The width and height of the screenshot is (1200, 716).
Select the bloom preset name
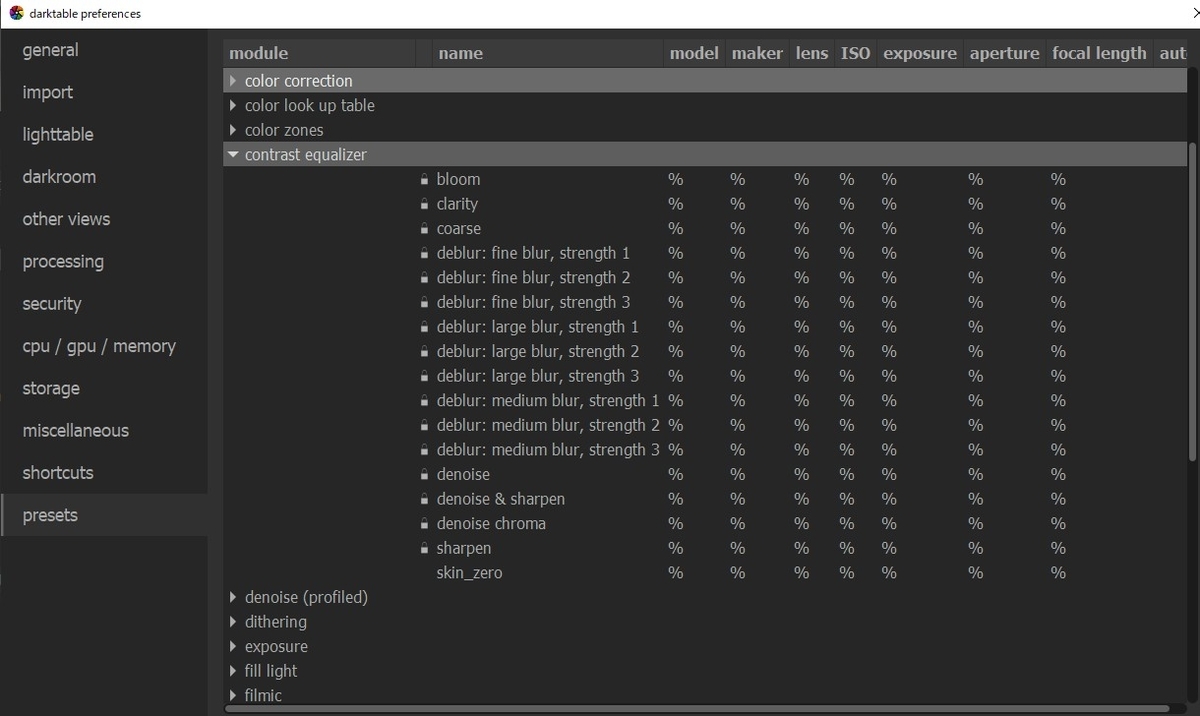pyautogui.click(x=458, y=180)
